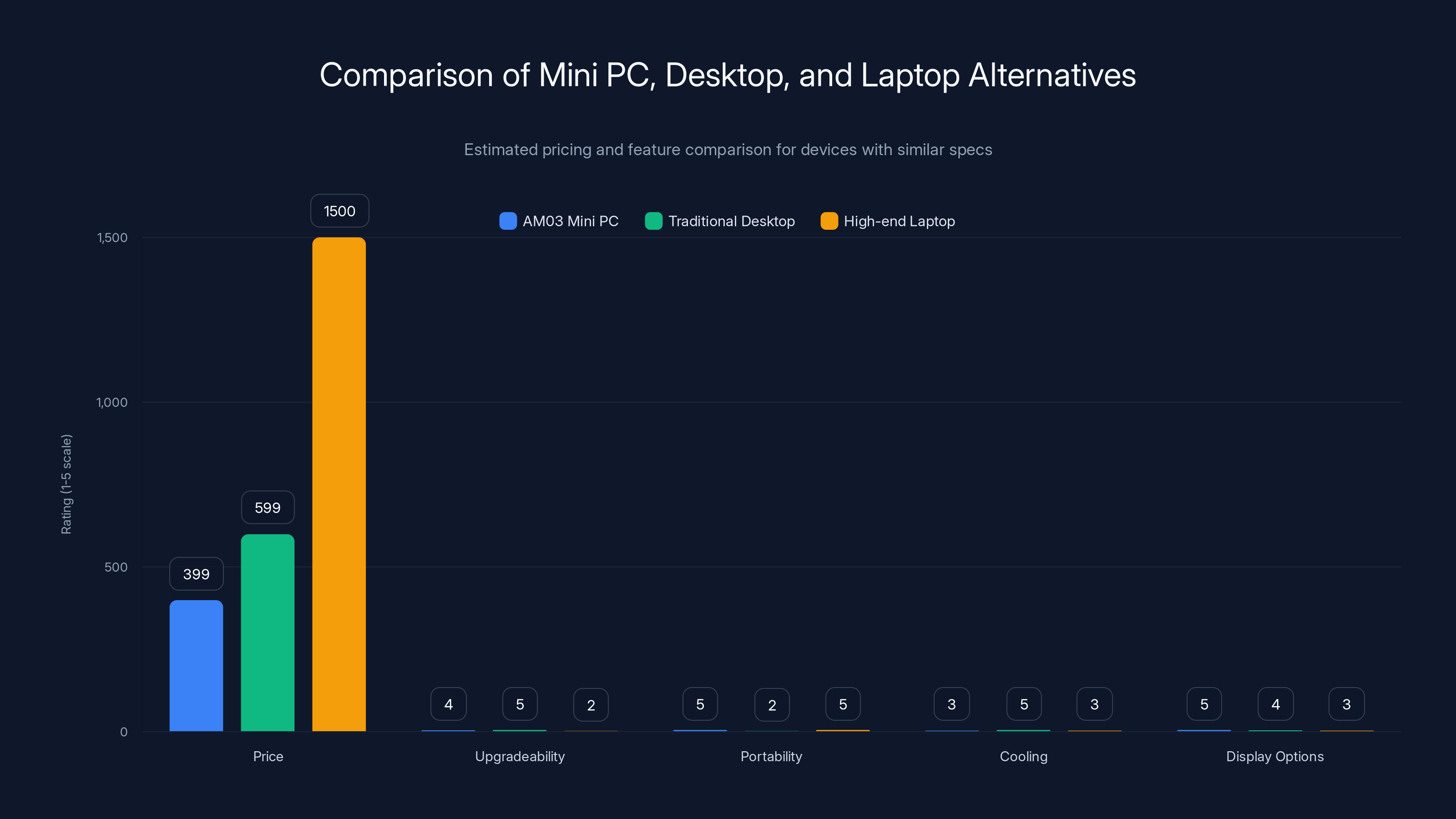Click the orange legend color marker
The width and height of the screenshot is (1456, 819).
[829, 221]
